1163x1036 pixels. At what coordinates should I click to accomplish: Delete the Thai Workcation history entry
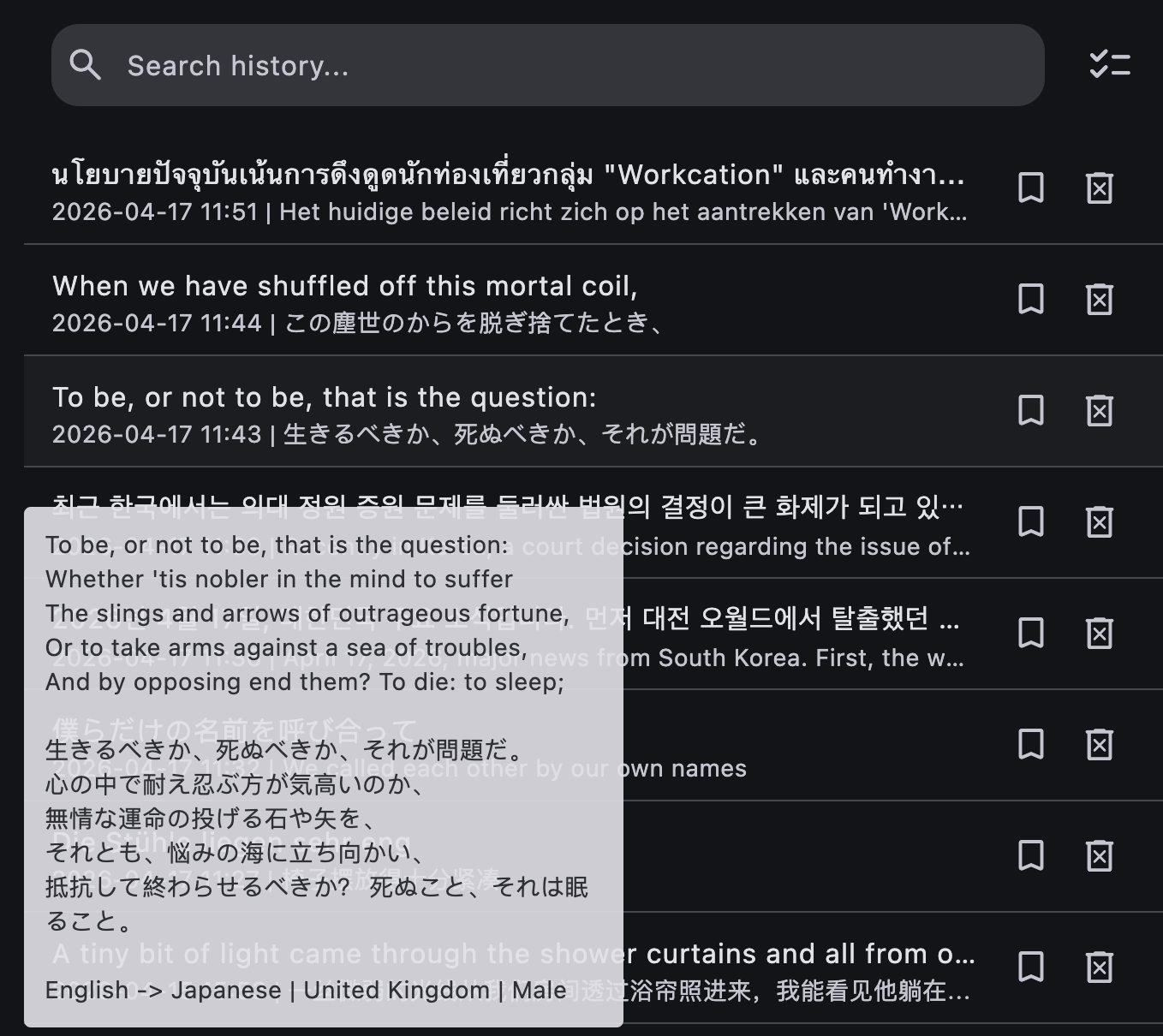pos(1100,188)
